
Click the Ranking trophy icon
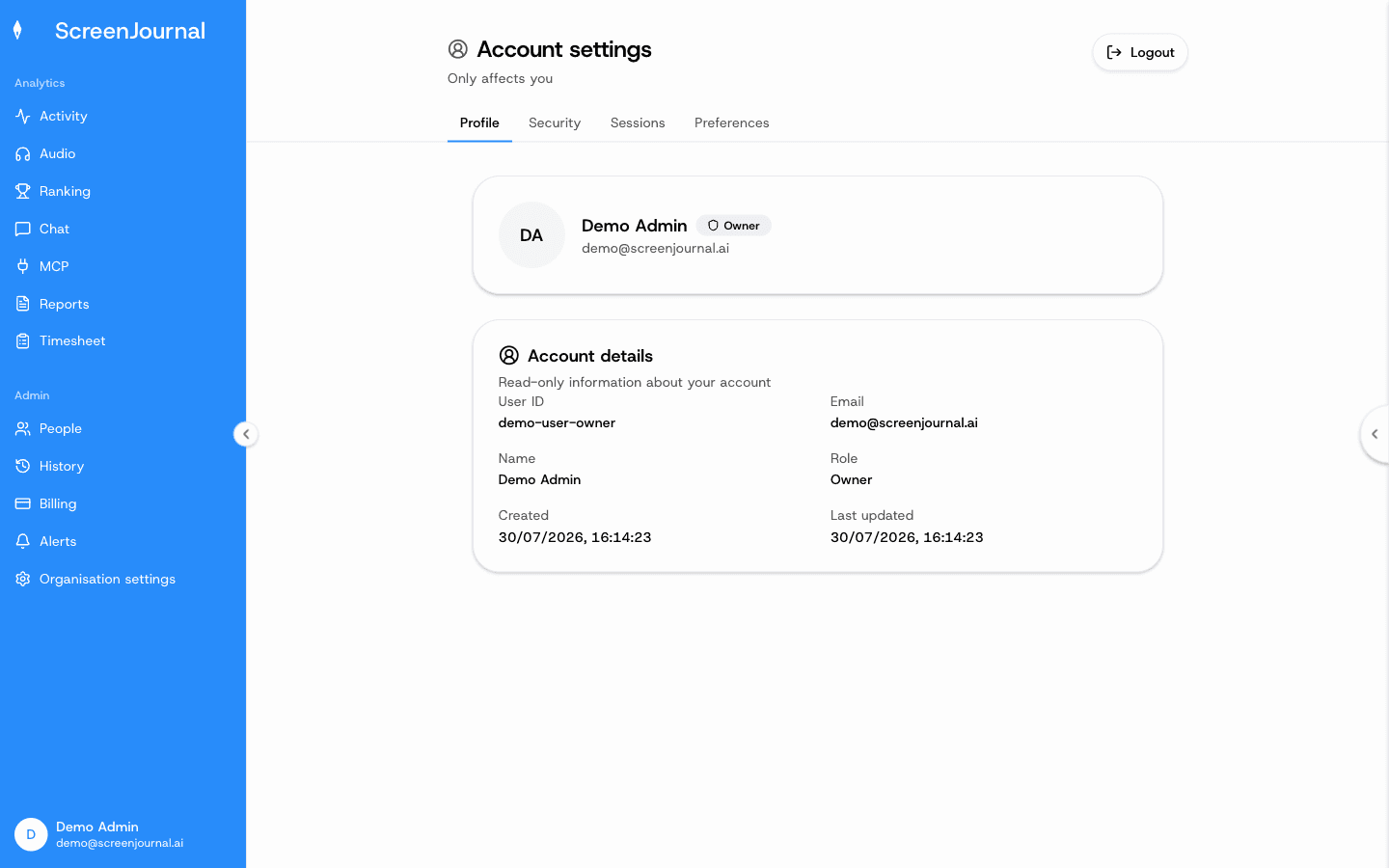[x=23, y=191]
